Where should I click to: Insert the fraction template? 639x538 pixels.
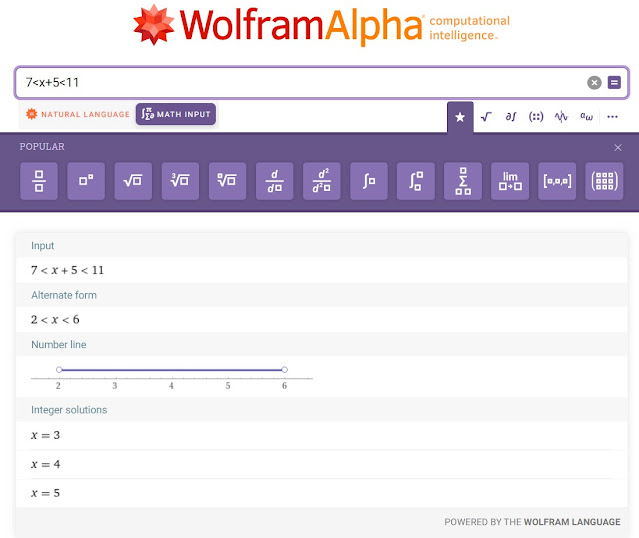click(39, 181)
